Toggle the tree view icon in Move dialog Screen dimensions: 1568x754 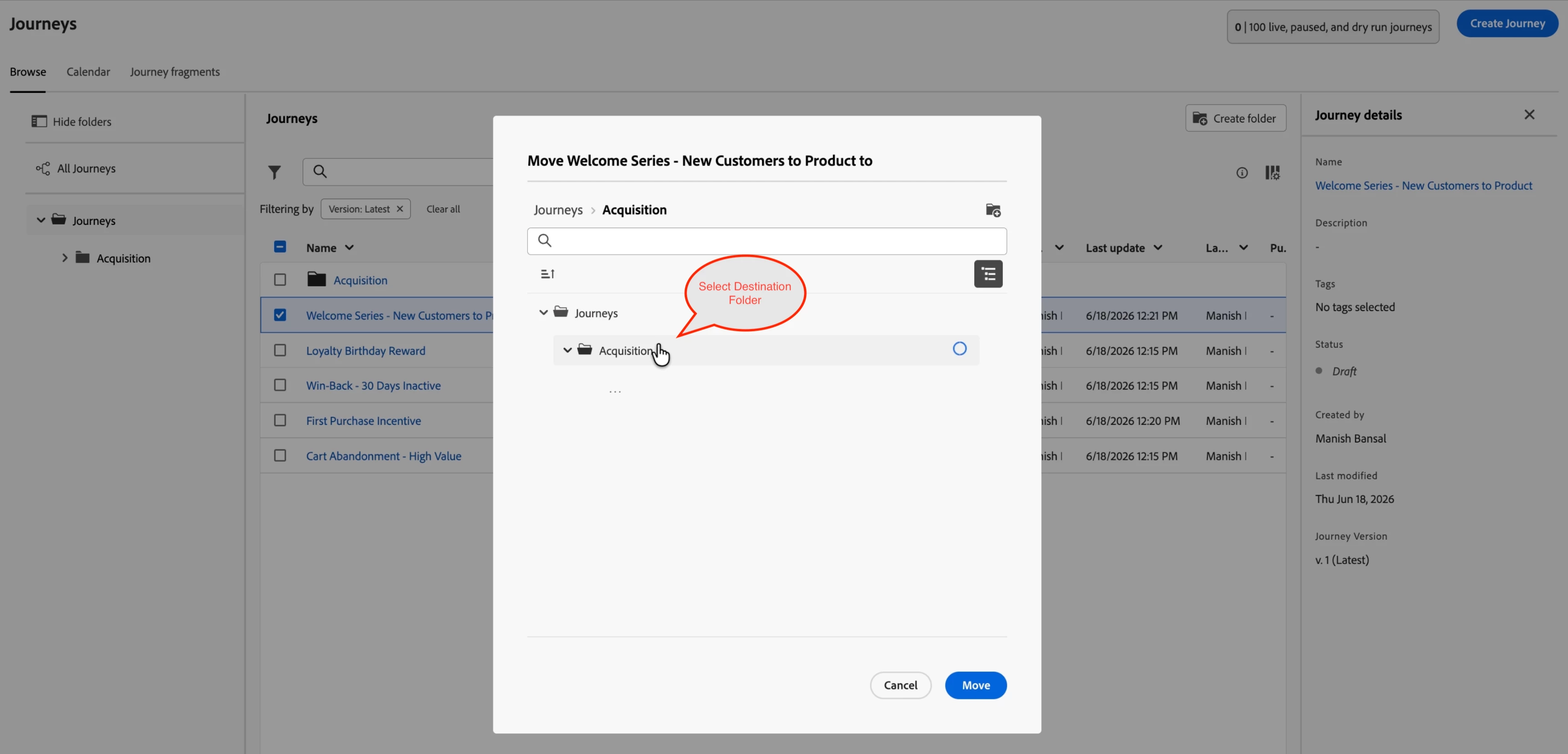(x=988, y=274)
